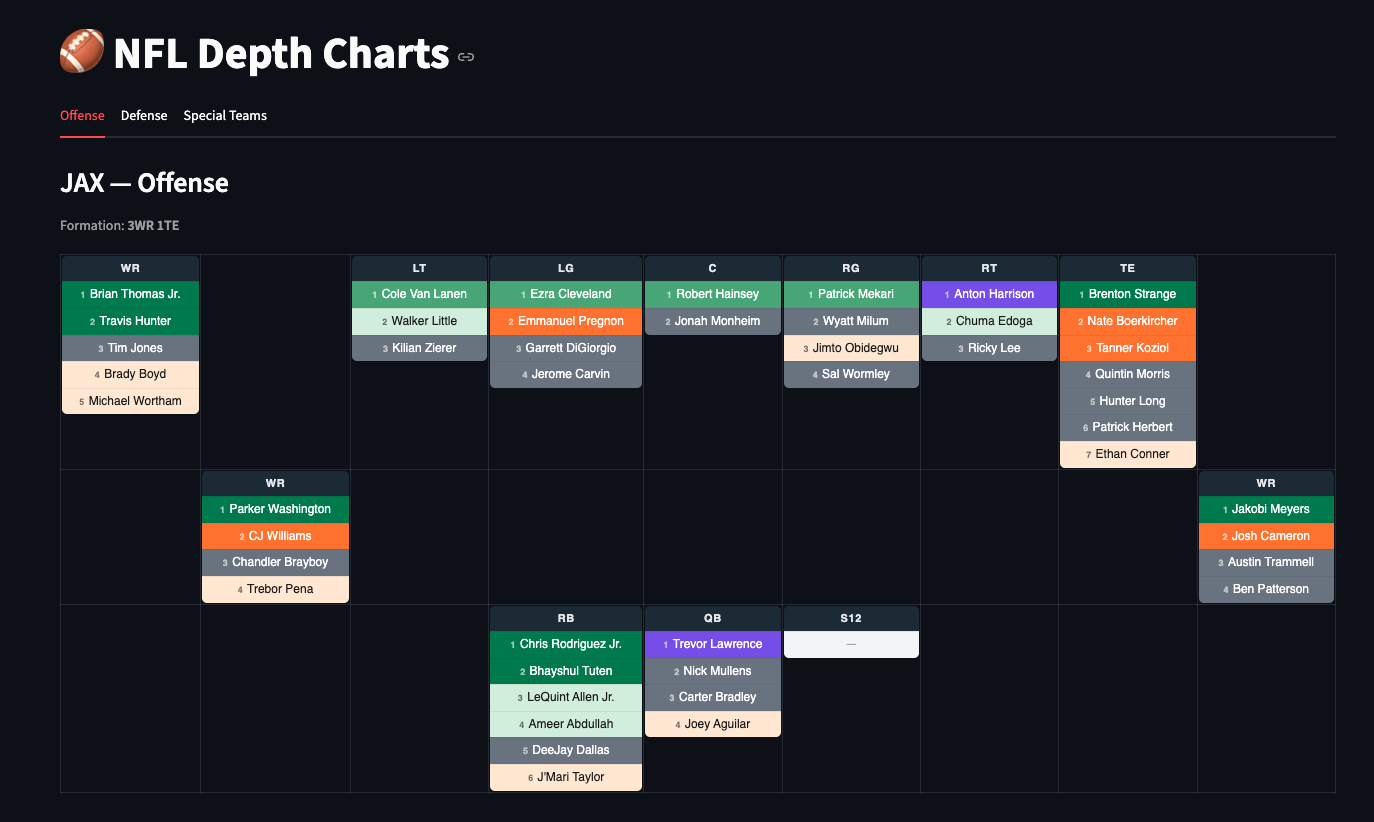Click Emmanuel Pregnon orange row
Image resolution: width=1374 pixels, height=822 pixels.
566,321
